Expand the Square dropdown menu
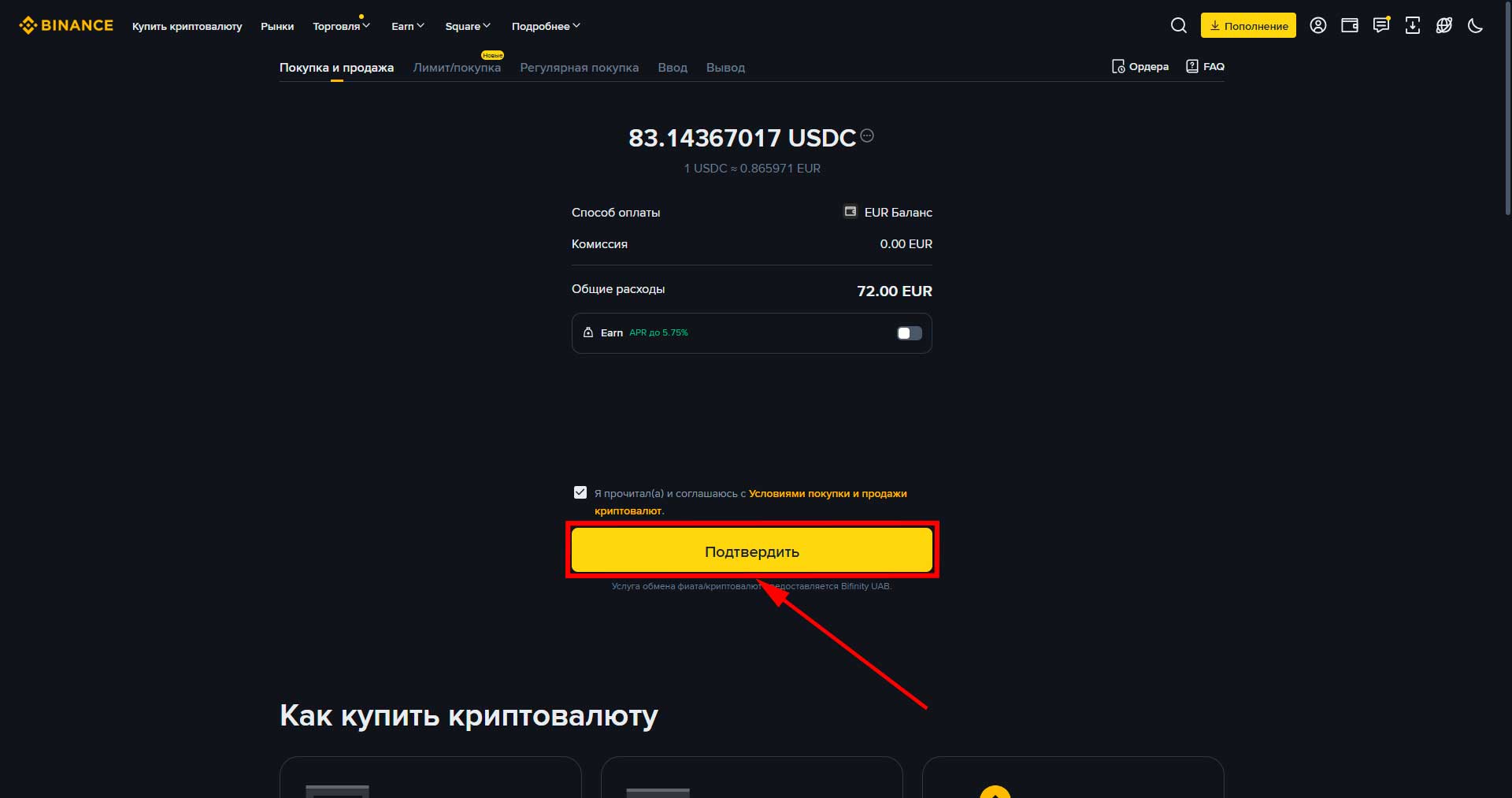Screen dimensions: 1512x798 coord(468,26)
